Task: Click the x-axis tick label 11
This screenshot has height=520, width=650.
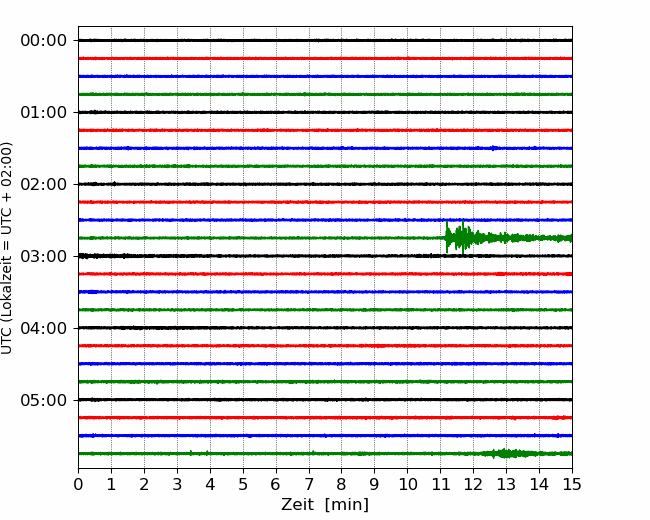Action: pyautogui.click(x=441, y=484)
